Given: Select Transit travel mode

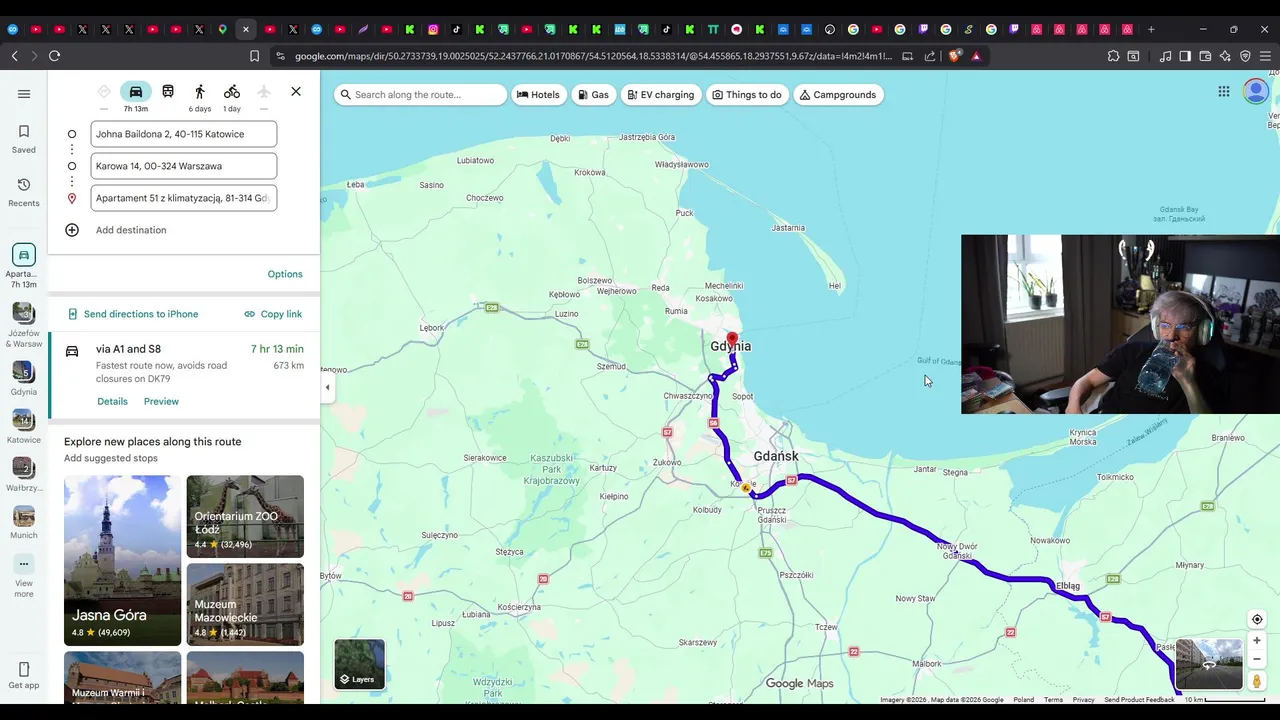Looking at the screenshot, I should coord(168,92).
